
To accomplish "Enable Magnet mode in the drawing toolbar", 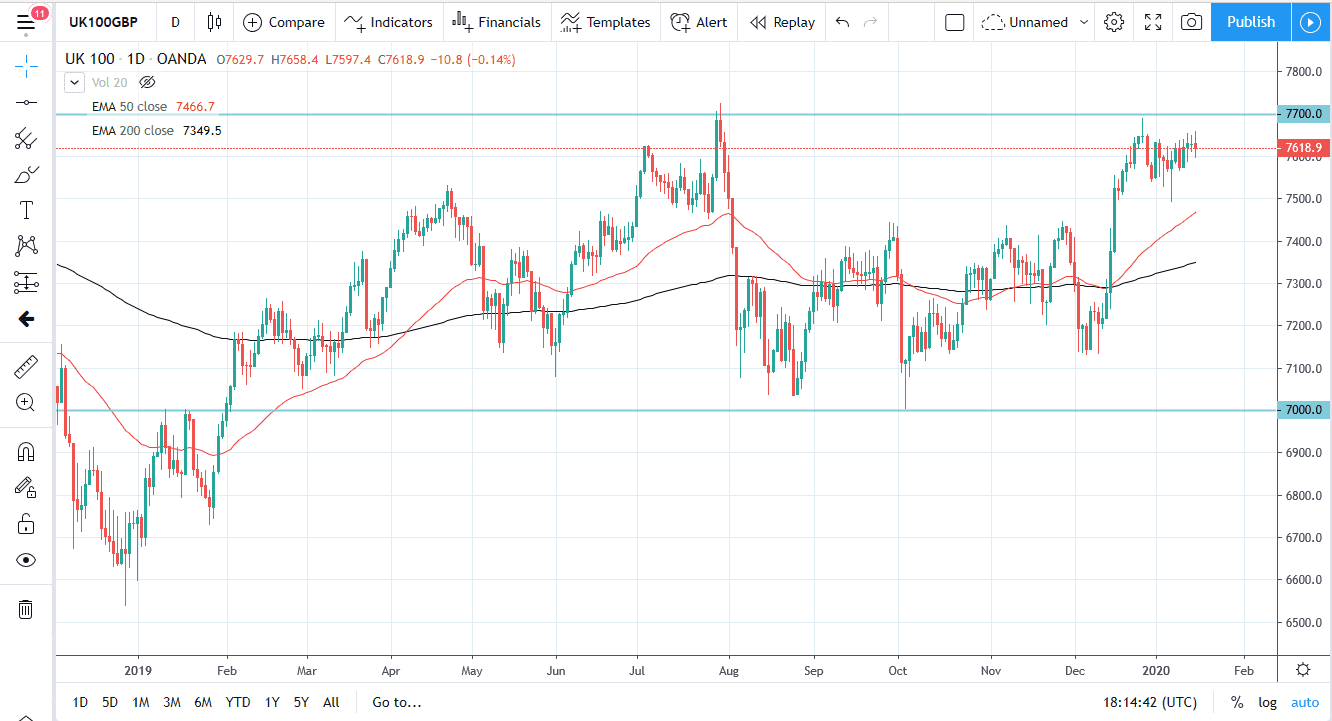I will (x=26, y=451).
